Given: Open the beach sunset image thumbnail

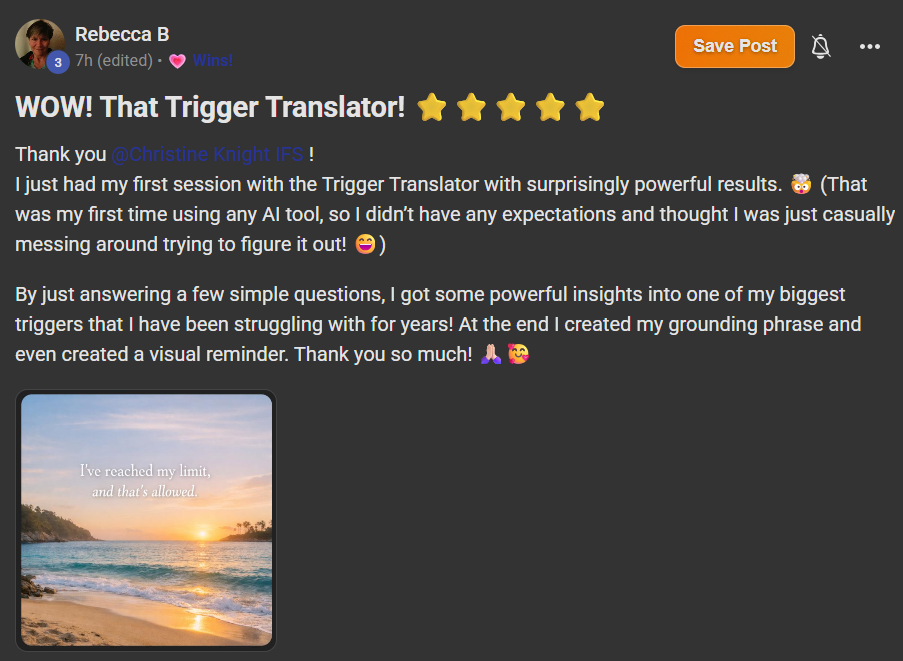Looking at the screenshot, I should tap(146, 520).
